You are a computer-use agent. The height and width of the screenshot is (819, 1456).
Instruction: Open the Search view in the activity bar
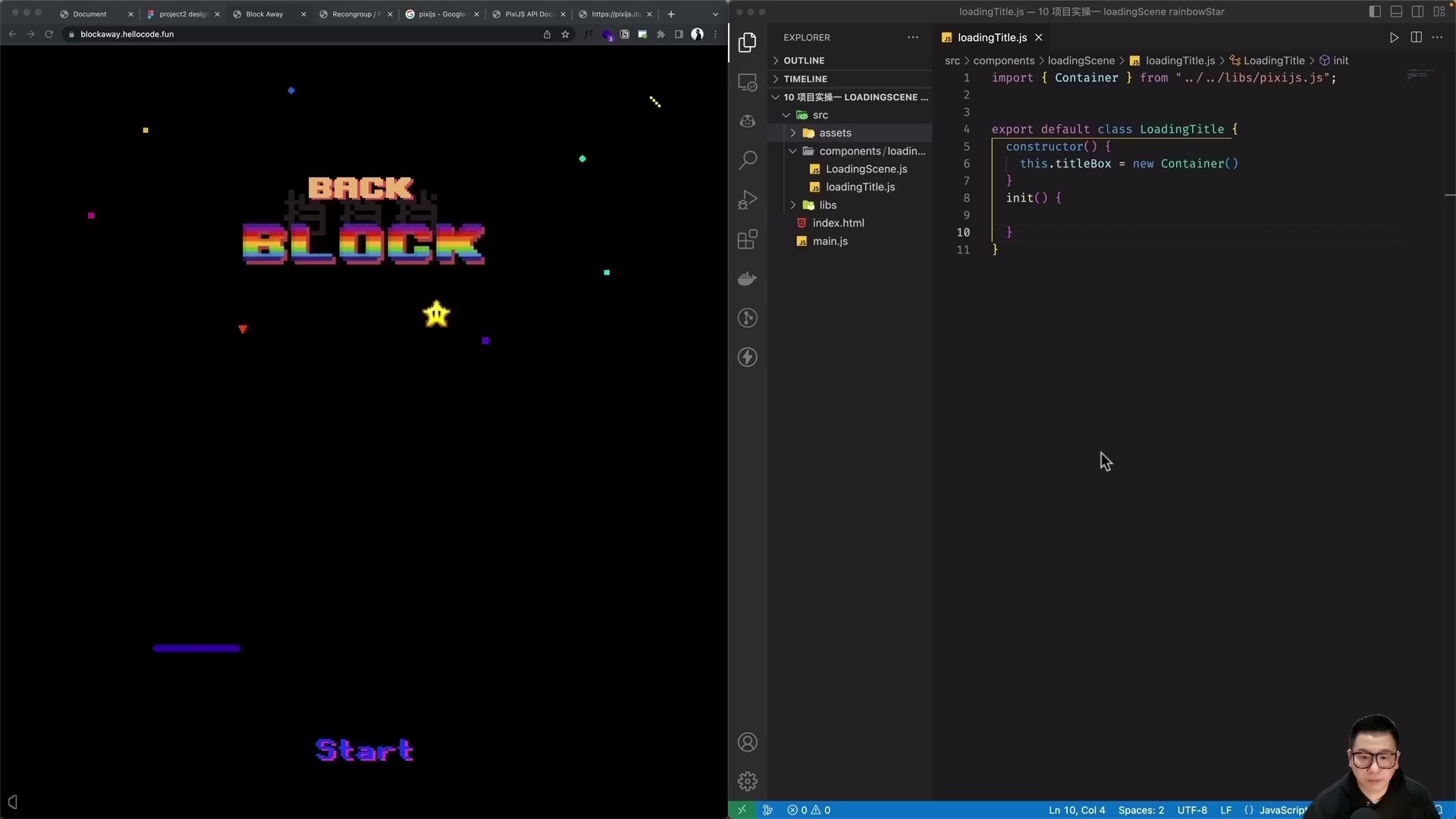tap(748, 160)
